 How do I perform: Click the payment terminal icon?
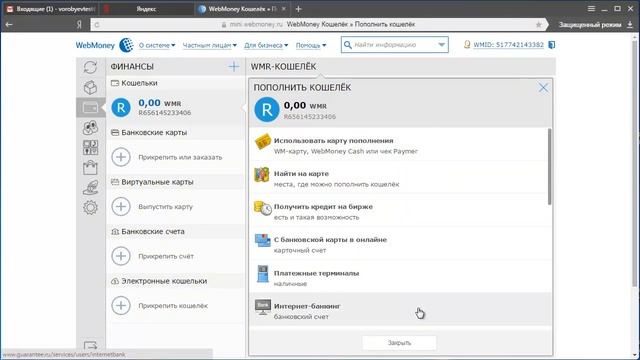262,274
